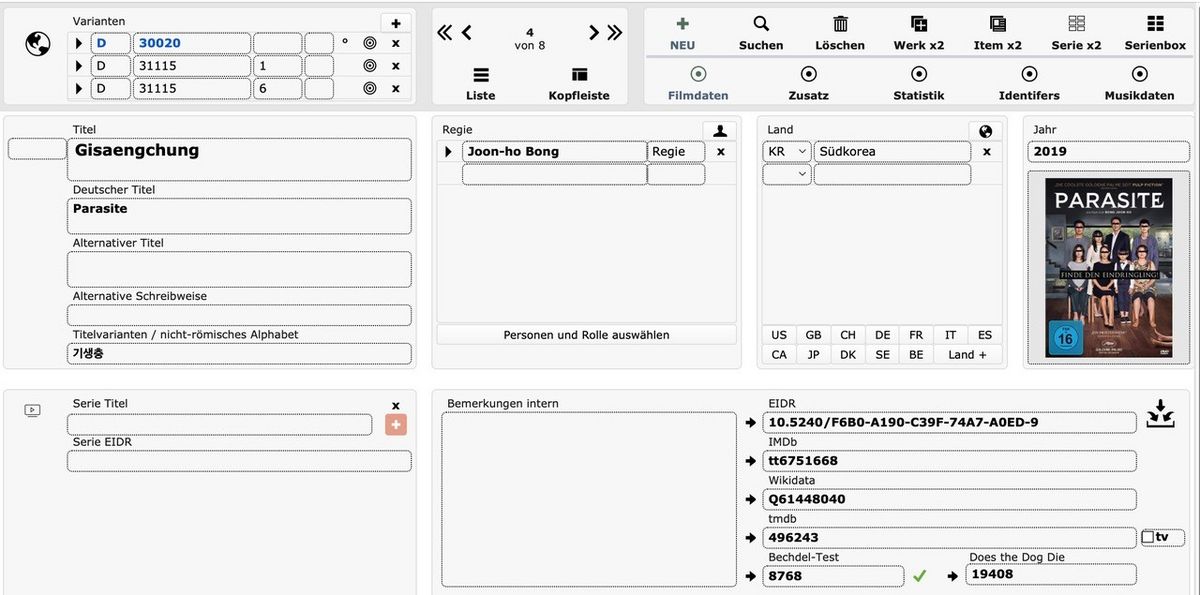The width and height of the screenshot is (1200, 595).
Task: Expand the first variant row 30020 triangle
Action: pyautogui.click(x=78, y=43)
